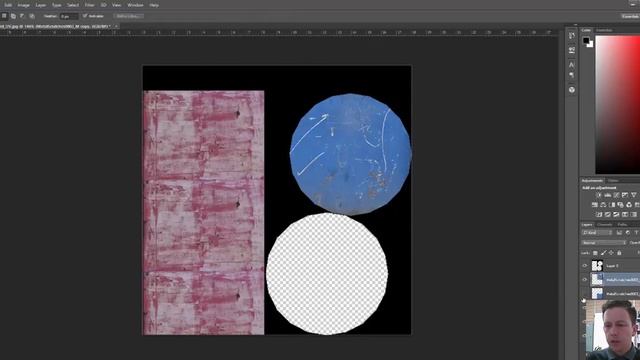Open the Layer menu

(41, 5)
